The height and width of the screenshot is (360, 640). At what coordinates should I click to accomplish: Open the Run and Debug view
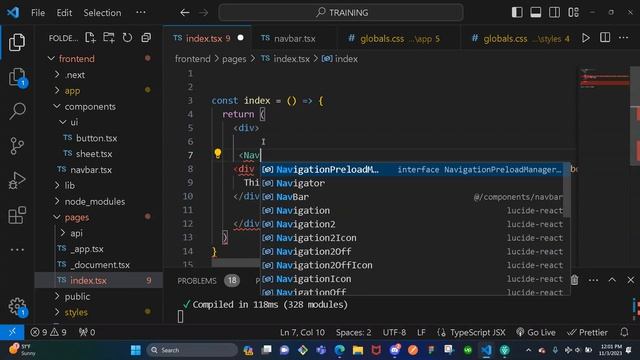[17, 180]
